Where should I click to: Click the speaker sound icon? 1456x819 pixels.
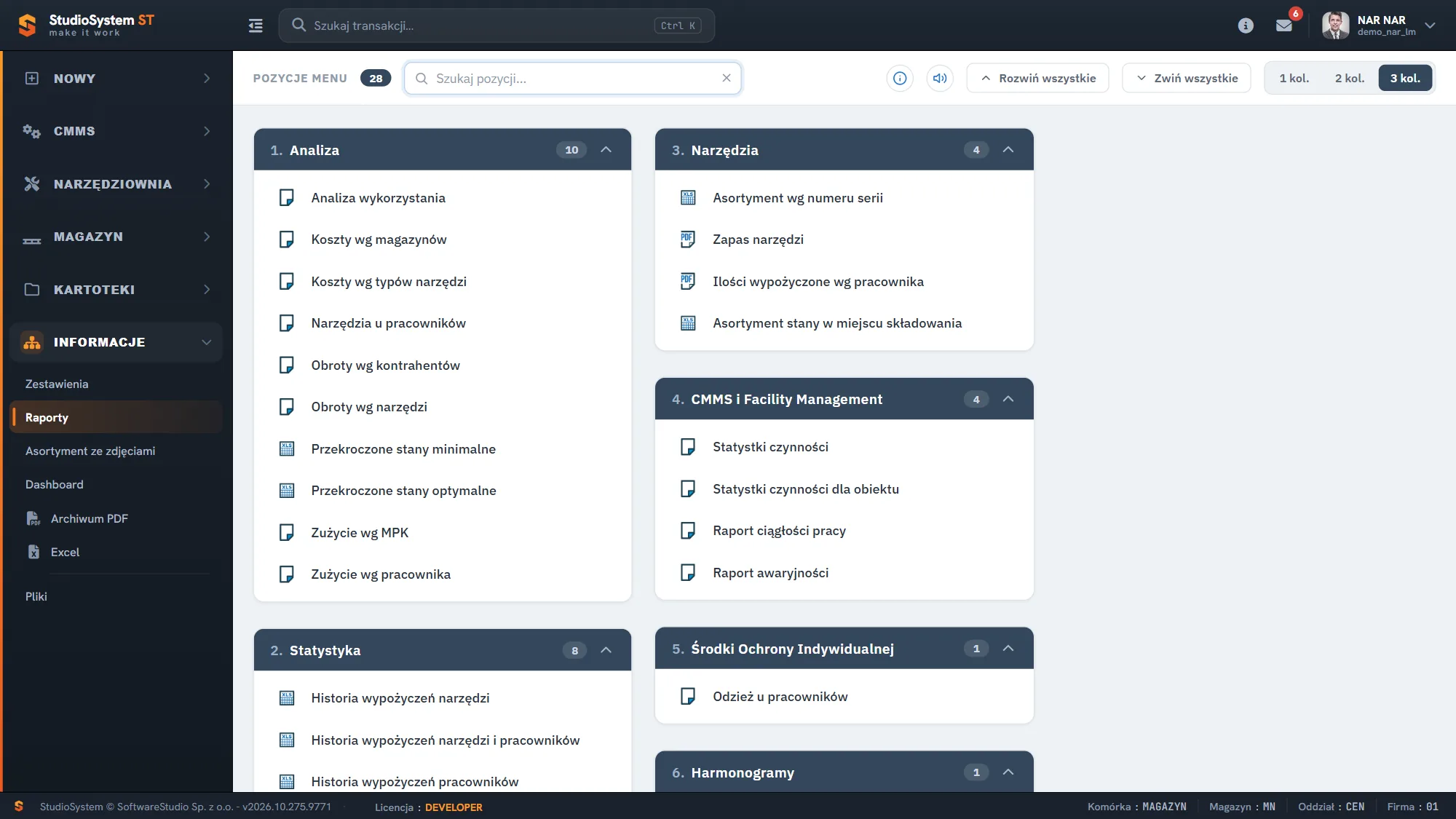tap(940, 78)
